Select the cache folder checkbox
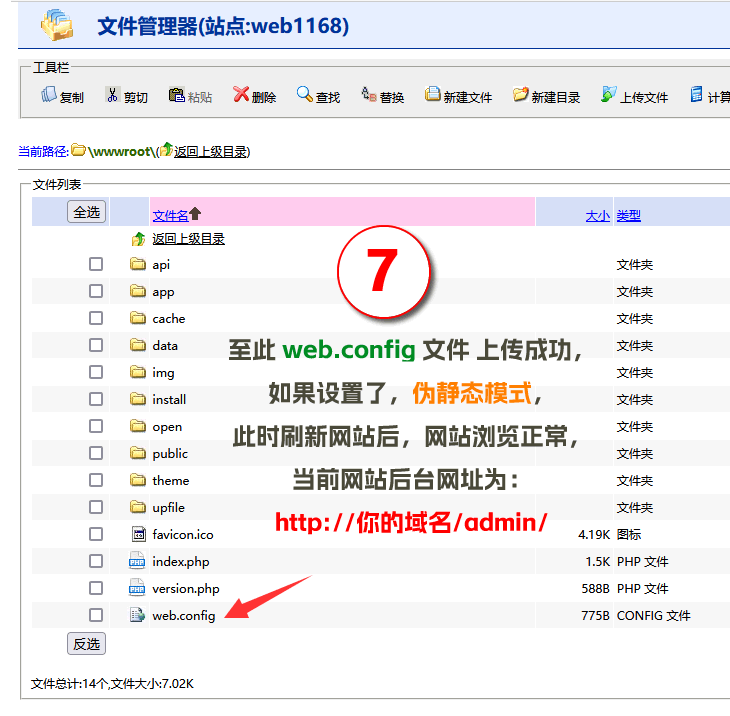Screen dimensions: 730x716 [x=96, y=318]
